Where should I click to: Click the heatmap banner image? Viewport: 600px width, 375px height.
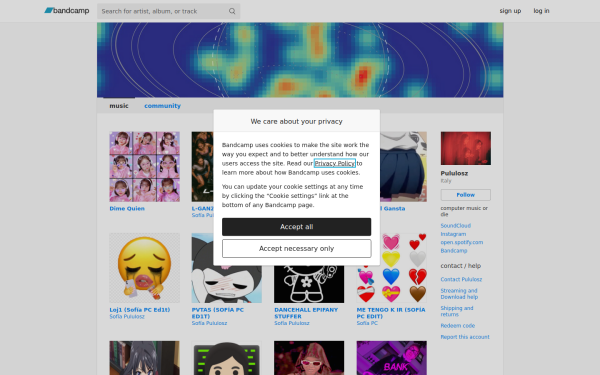click(x=300, y=60)
